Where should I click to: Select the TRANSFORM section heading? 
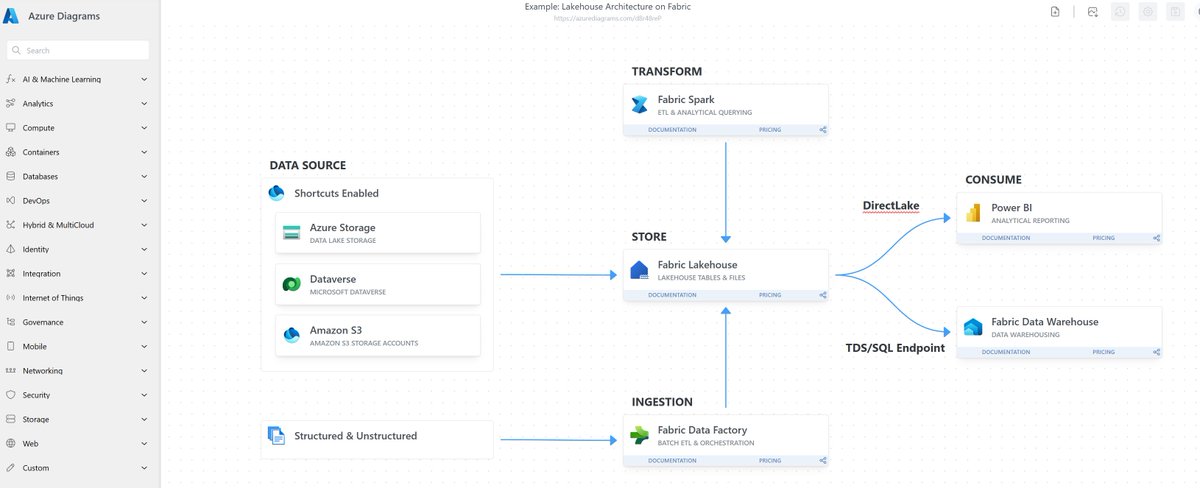pyautogui.click(x=667, y=71)
